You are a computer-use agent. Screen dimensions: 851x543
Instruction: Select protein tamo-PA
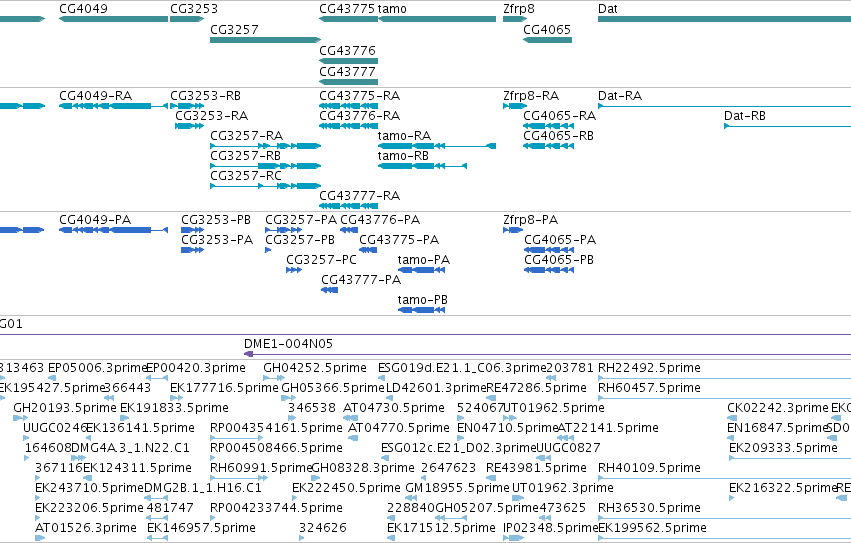pos(421,270)
